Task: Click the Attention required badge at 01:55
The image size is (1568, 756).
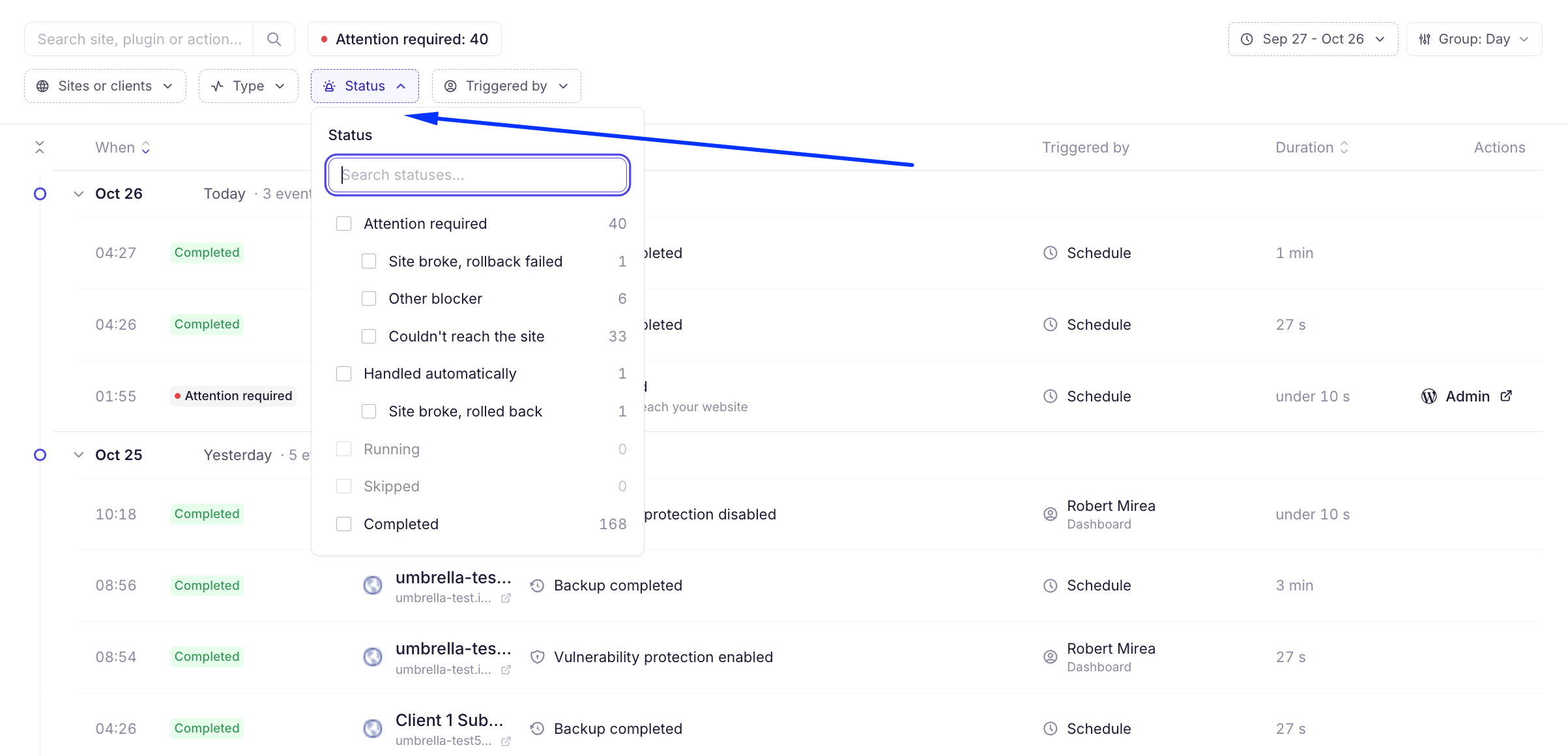Action: (x=233, y=396)
